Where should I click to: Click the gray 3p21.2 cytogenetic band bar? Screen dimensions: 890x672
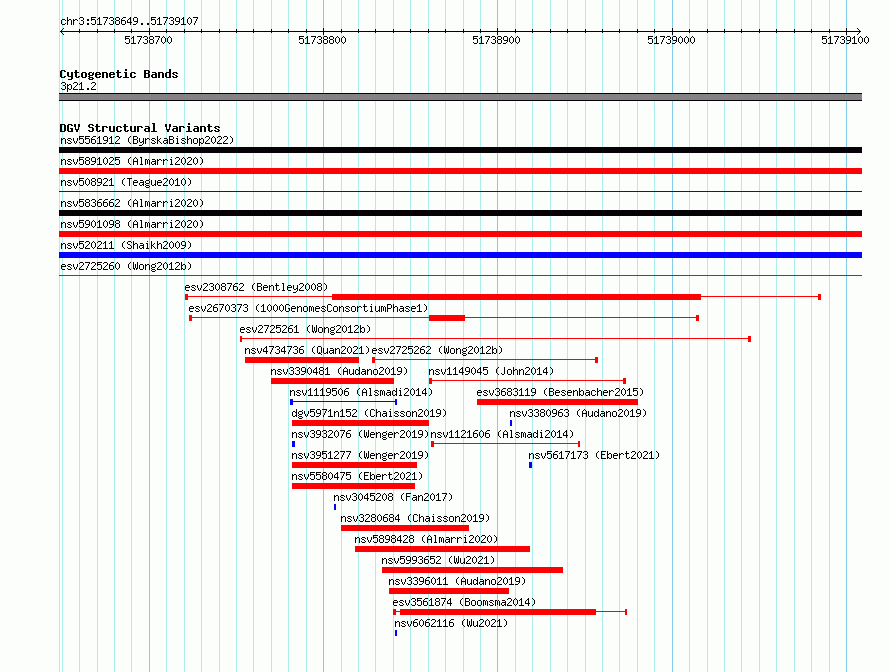click(460, 97)
